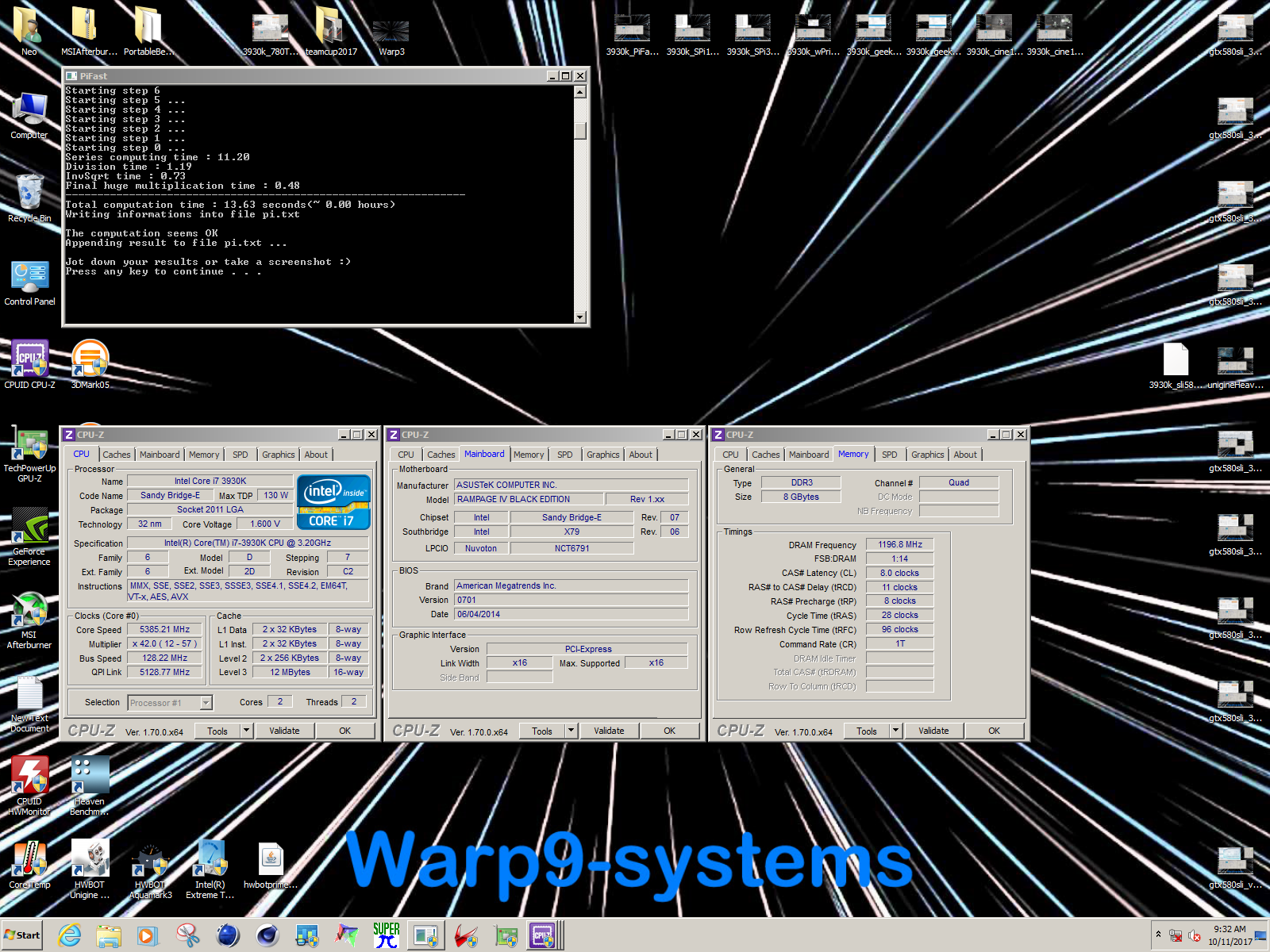Viewport: 1270px width, 952px height.
Task: Click SuperPi icon in taskbar
Action: [x=387, y=935]
